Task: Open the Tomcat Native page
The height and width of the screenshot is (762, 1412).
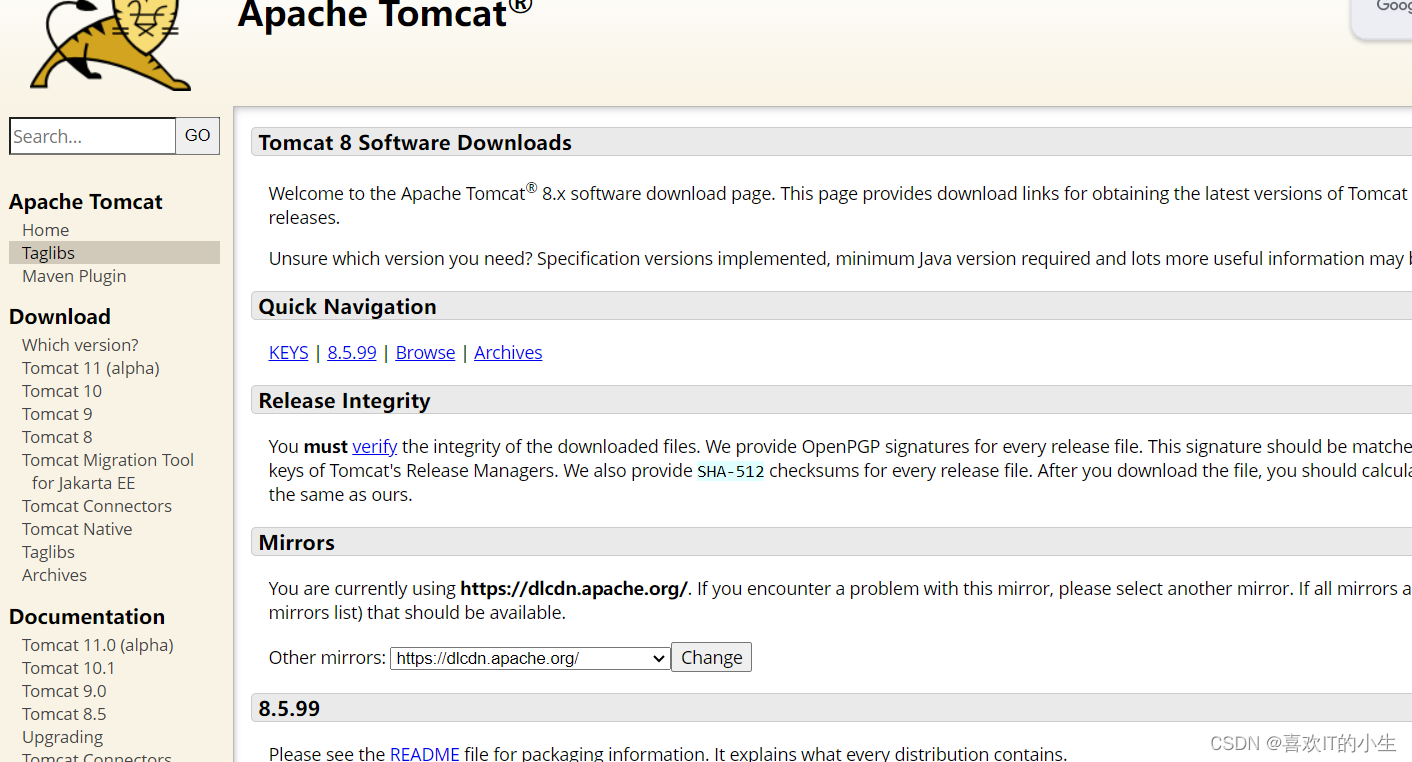Action: point(77,528)
